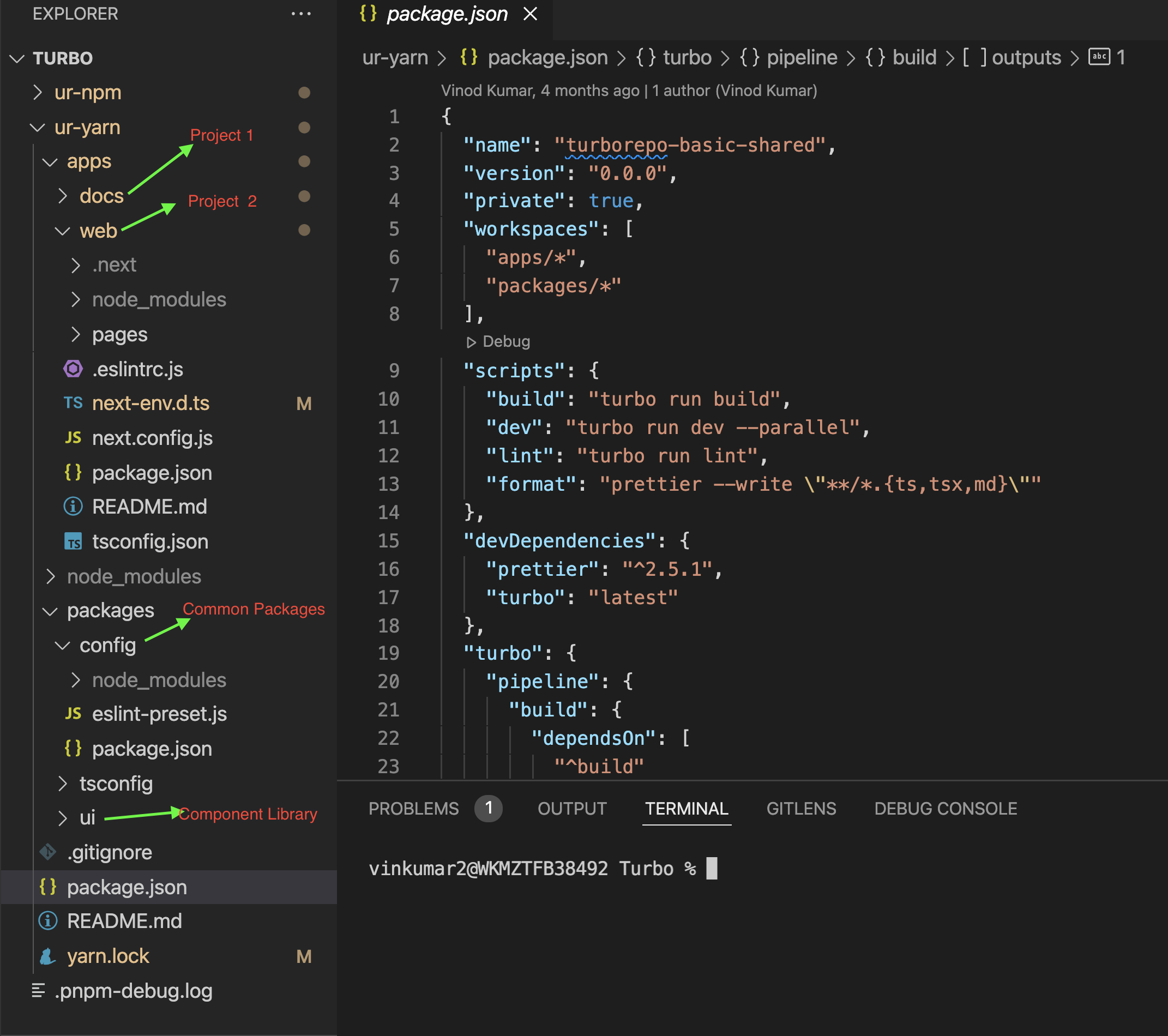Collapse the packages folder
The image size is (1168, 1036).
[x=50, y=611]
